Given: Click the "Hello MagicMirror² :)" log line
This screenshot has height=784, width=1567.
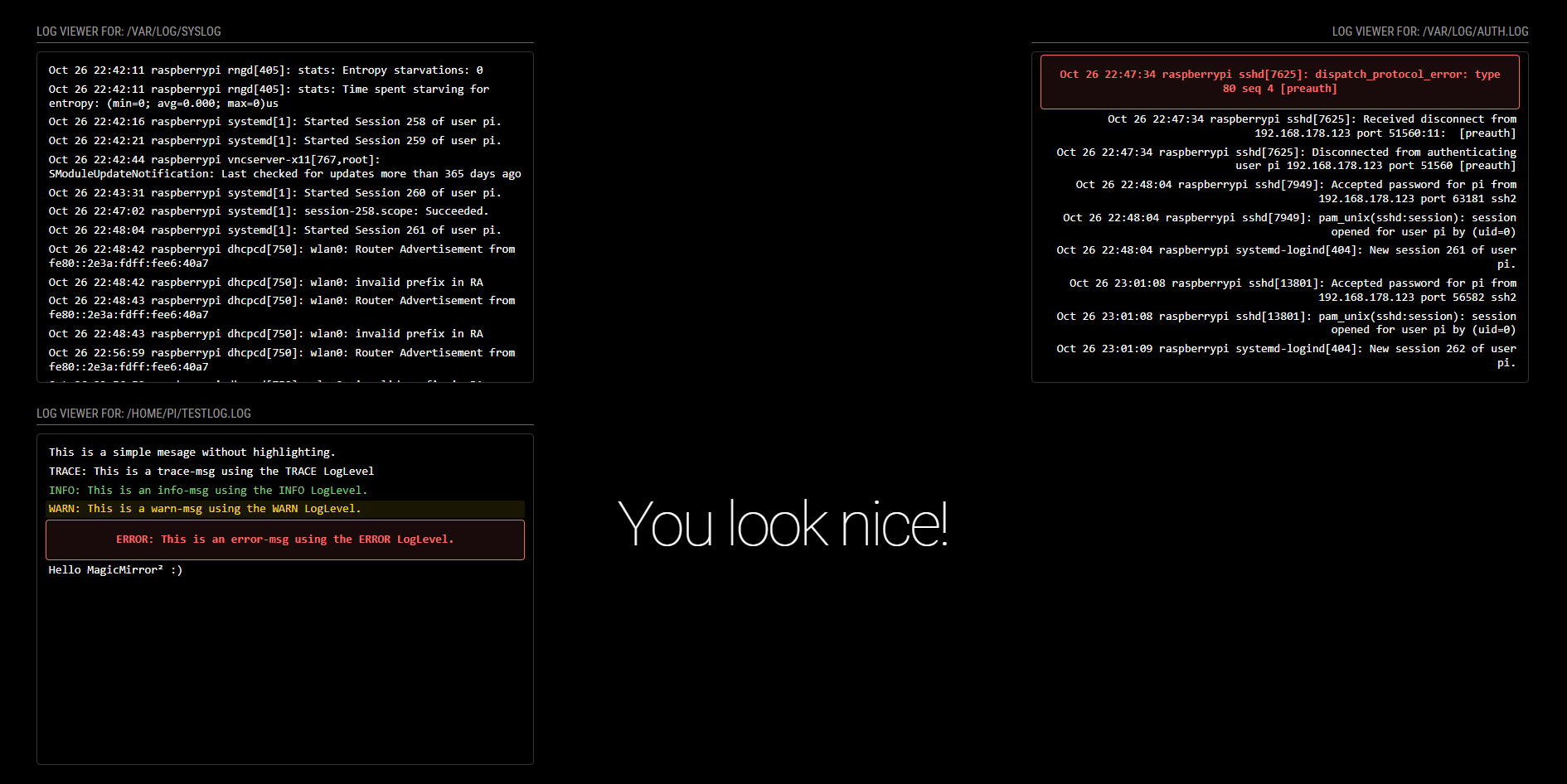Looking at the screenshot, I should pos(115,570).
